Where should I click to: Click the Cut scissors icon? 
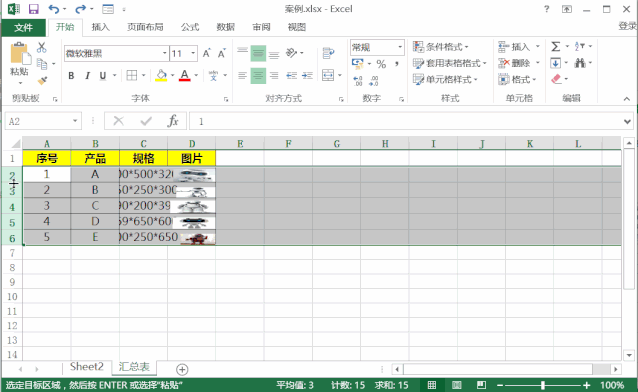[x=42, y=48]
